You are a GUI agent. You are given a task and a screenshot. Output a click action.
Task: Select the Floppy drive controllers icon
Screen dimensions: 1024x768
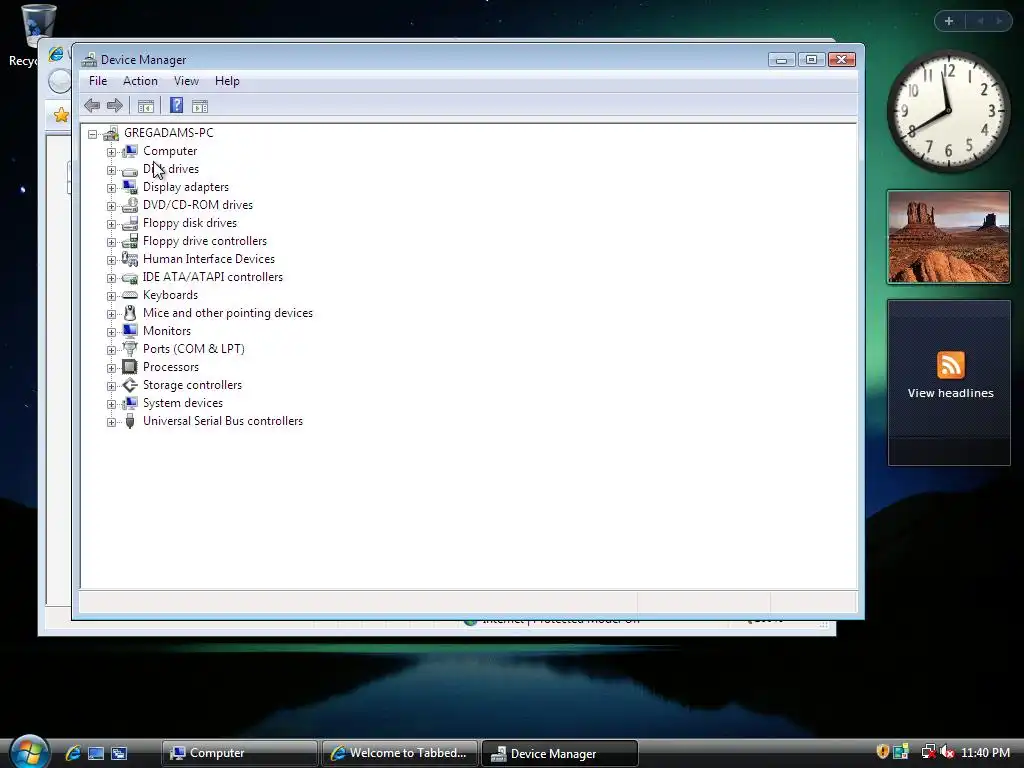click(130, 241)
